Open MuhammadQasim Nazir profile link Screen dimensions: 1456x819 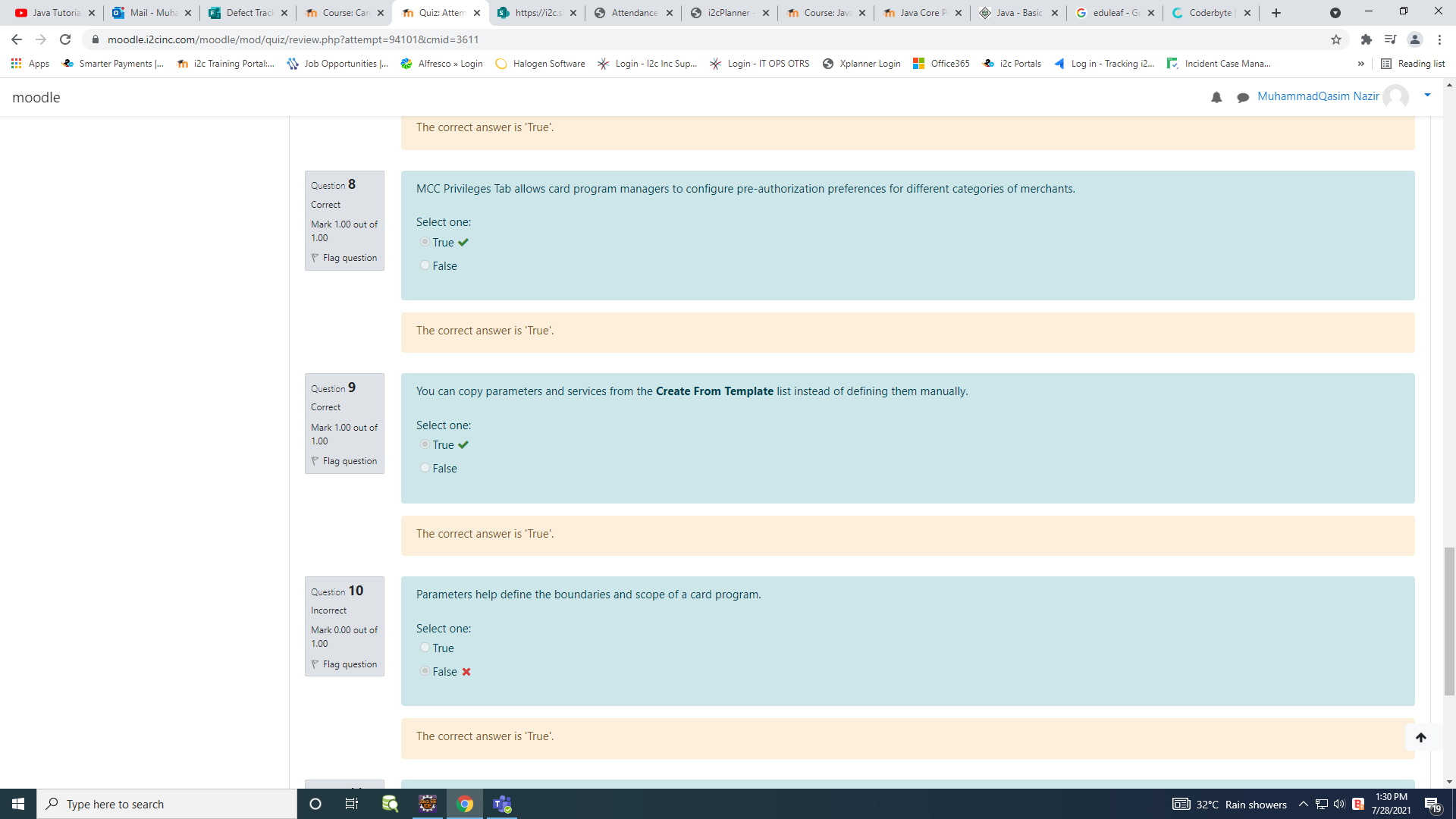click(1318, 96)
